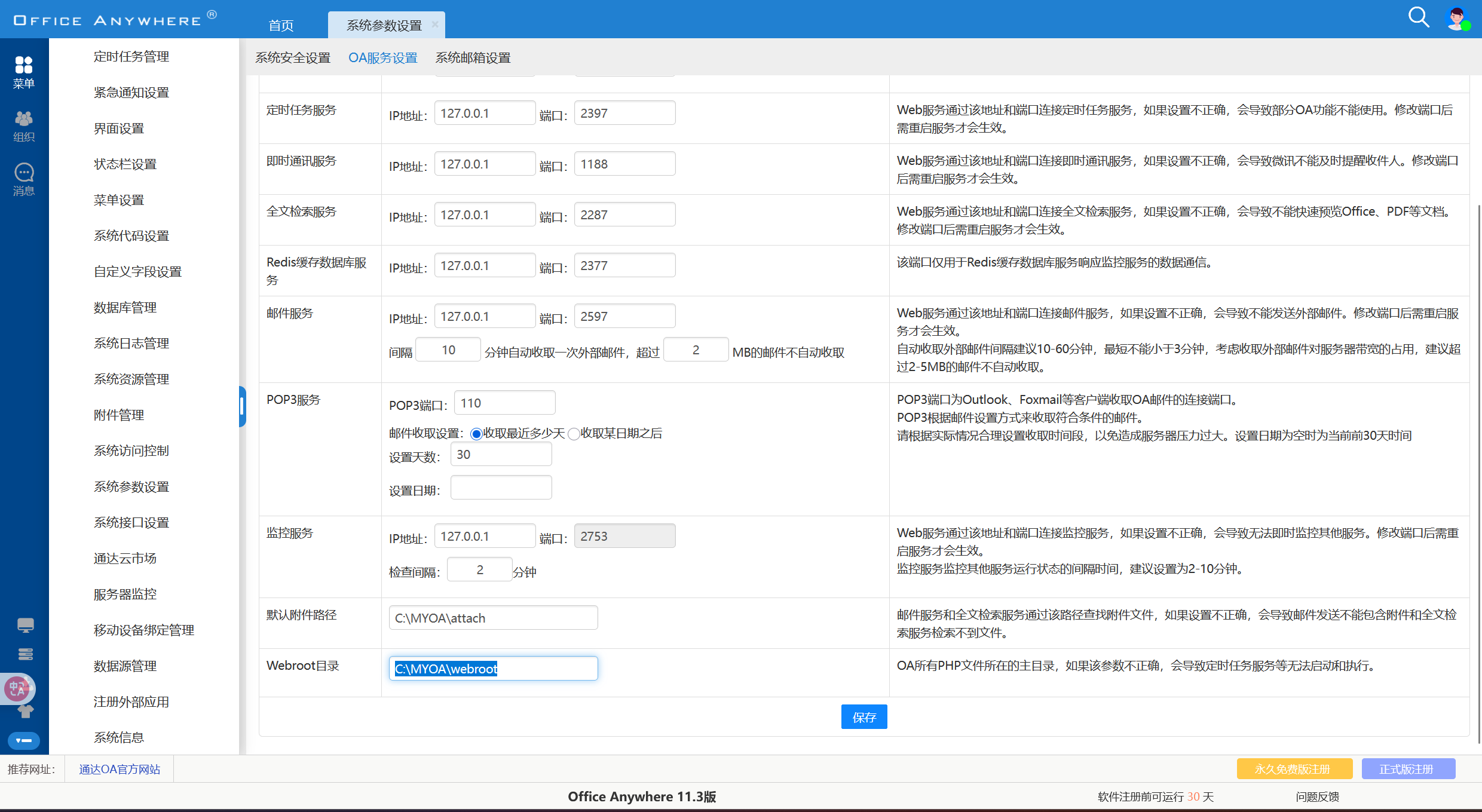The image size is (1482, 812).
Task: Select 收取某日期之后 radio option
Action: point(574,434)
